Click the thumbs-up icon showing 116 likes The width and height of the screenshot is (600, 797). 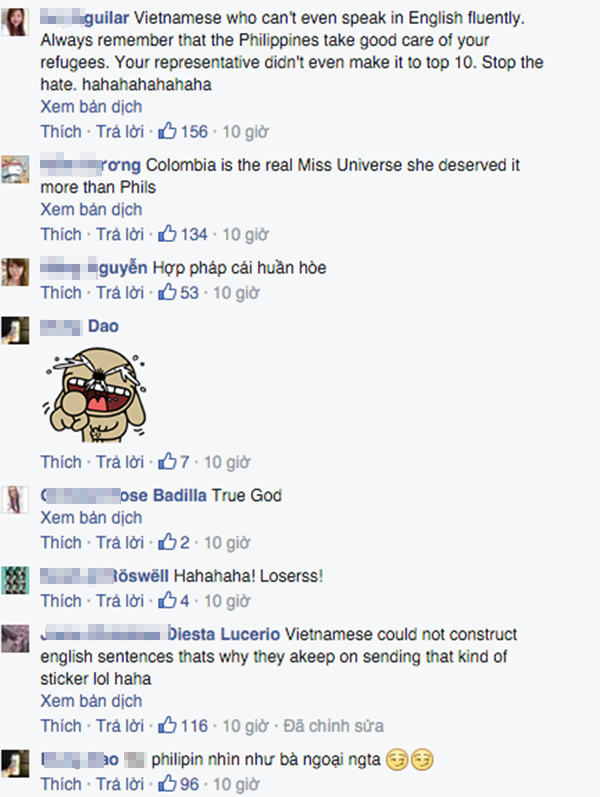coord(167,725)
